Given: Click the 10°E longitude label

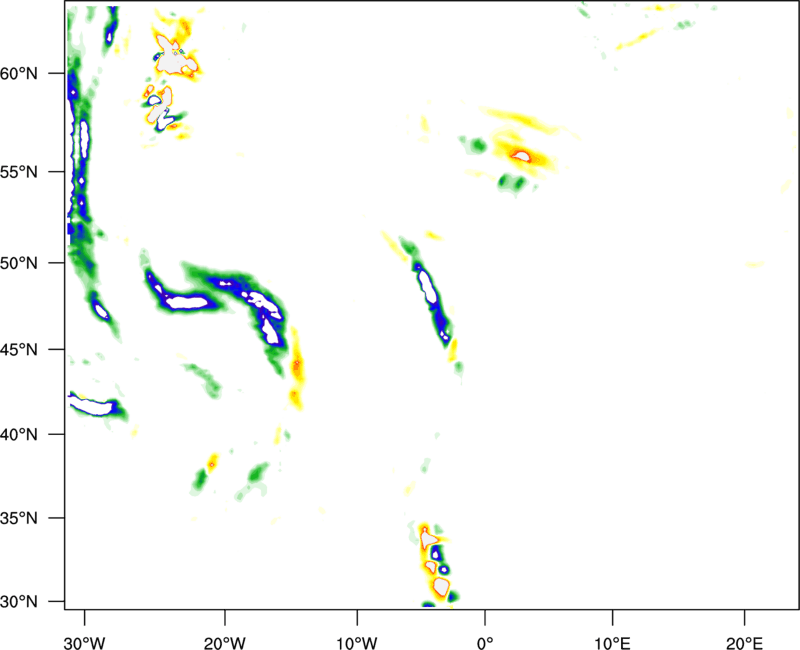Looking at the screenshot, I should click(x=612, y=643).
